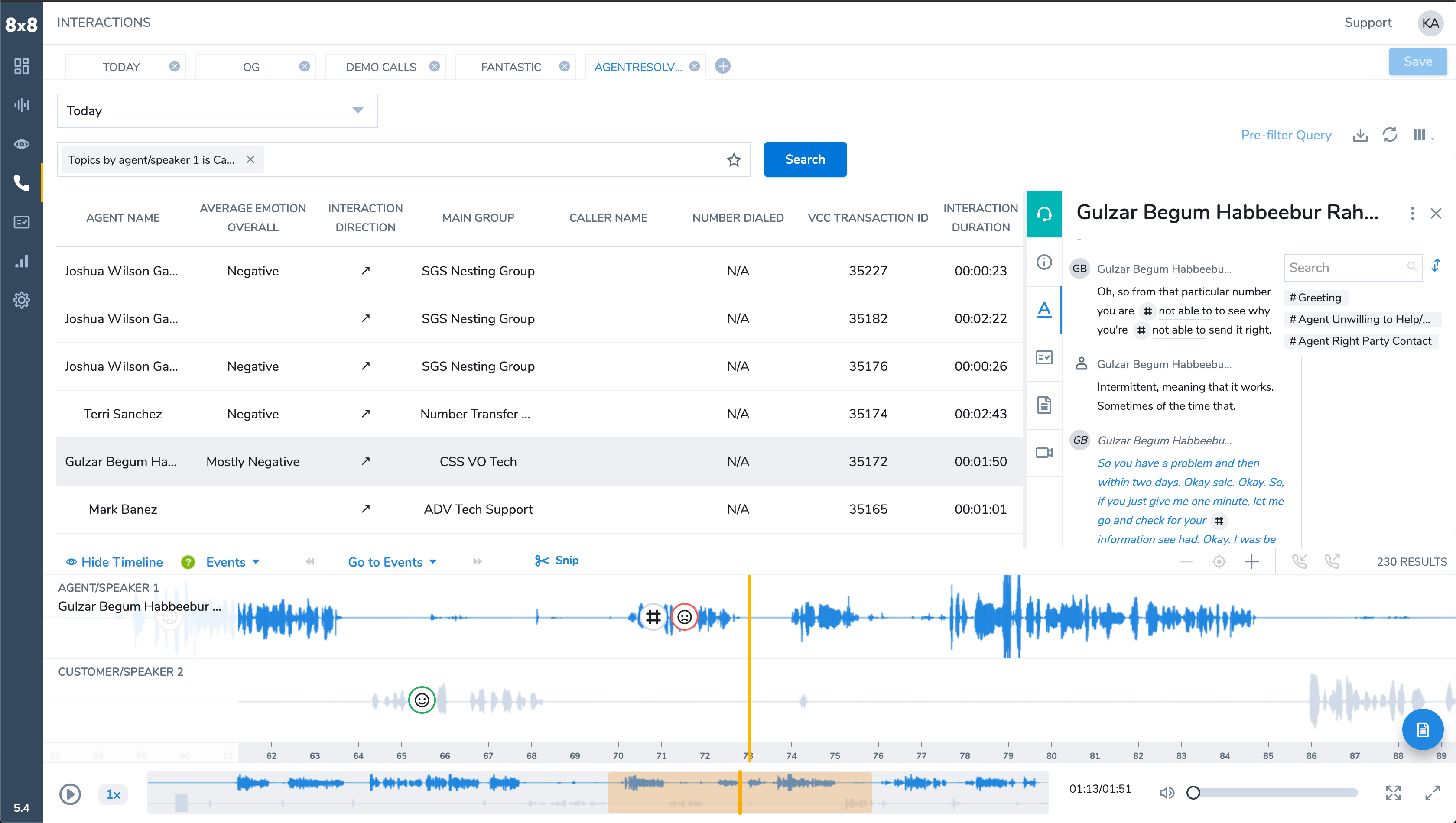Close the TODAY tab
1456x823 pixels.
pos(175,66)
